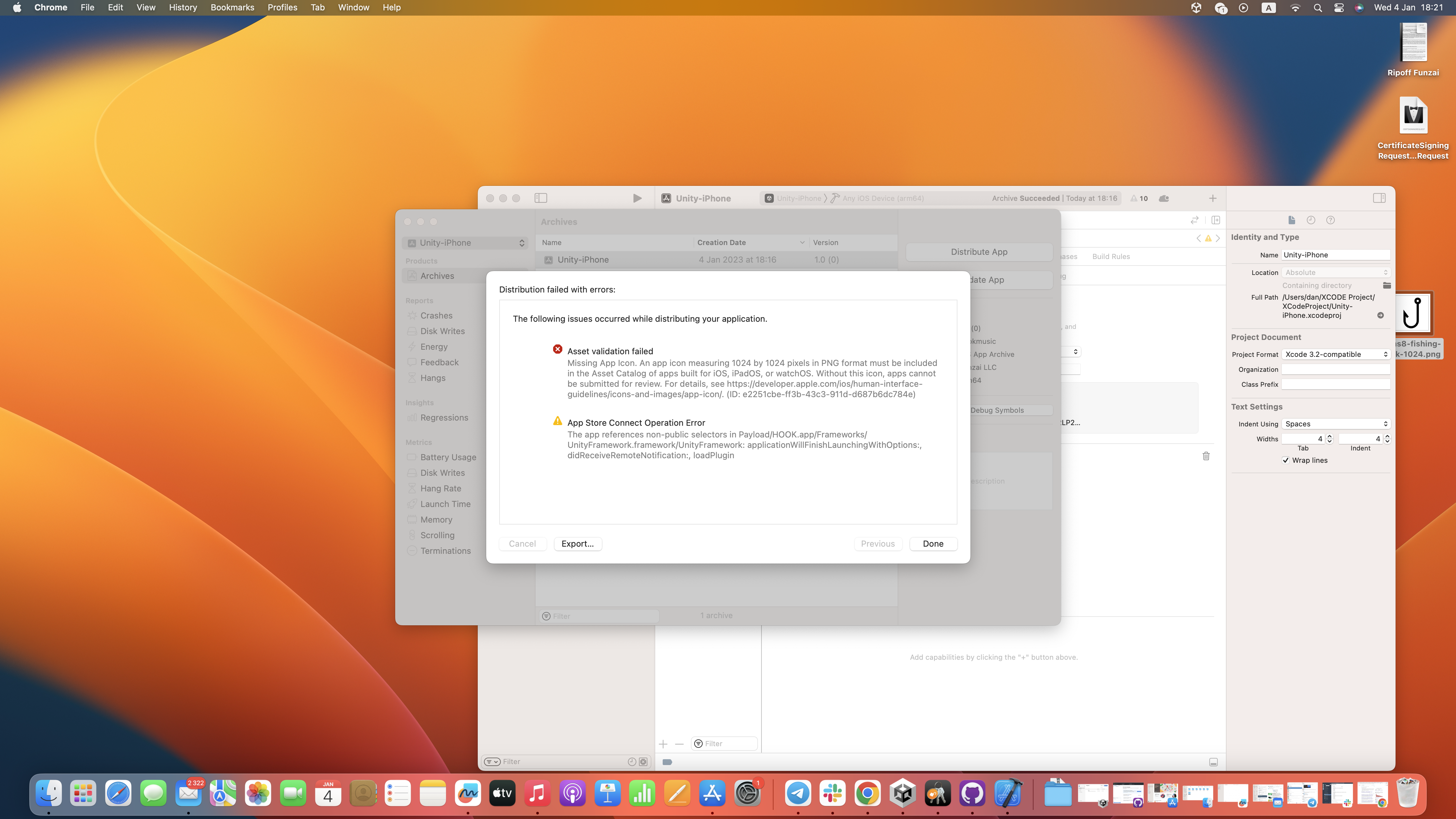
Task: Open the Quick Help inspector icon
Action: pyautogui.click(x=1330, y=220)
